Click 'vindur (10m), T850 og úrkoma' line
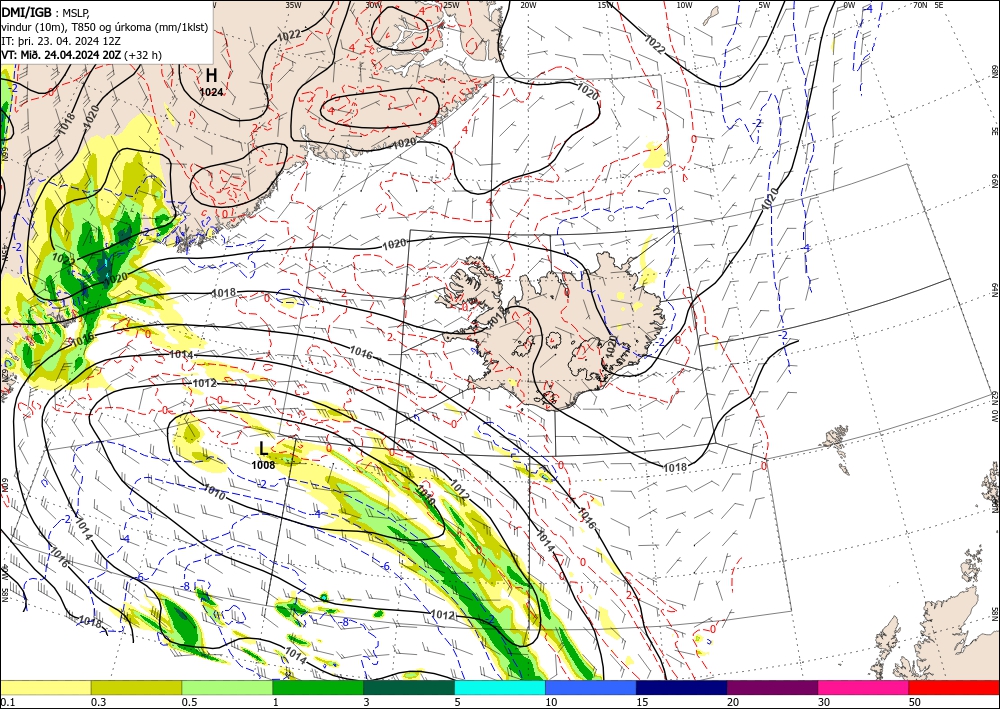This screenshot has width=1000, height=709. point(105,26)
